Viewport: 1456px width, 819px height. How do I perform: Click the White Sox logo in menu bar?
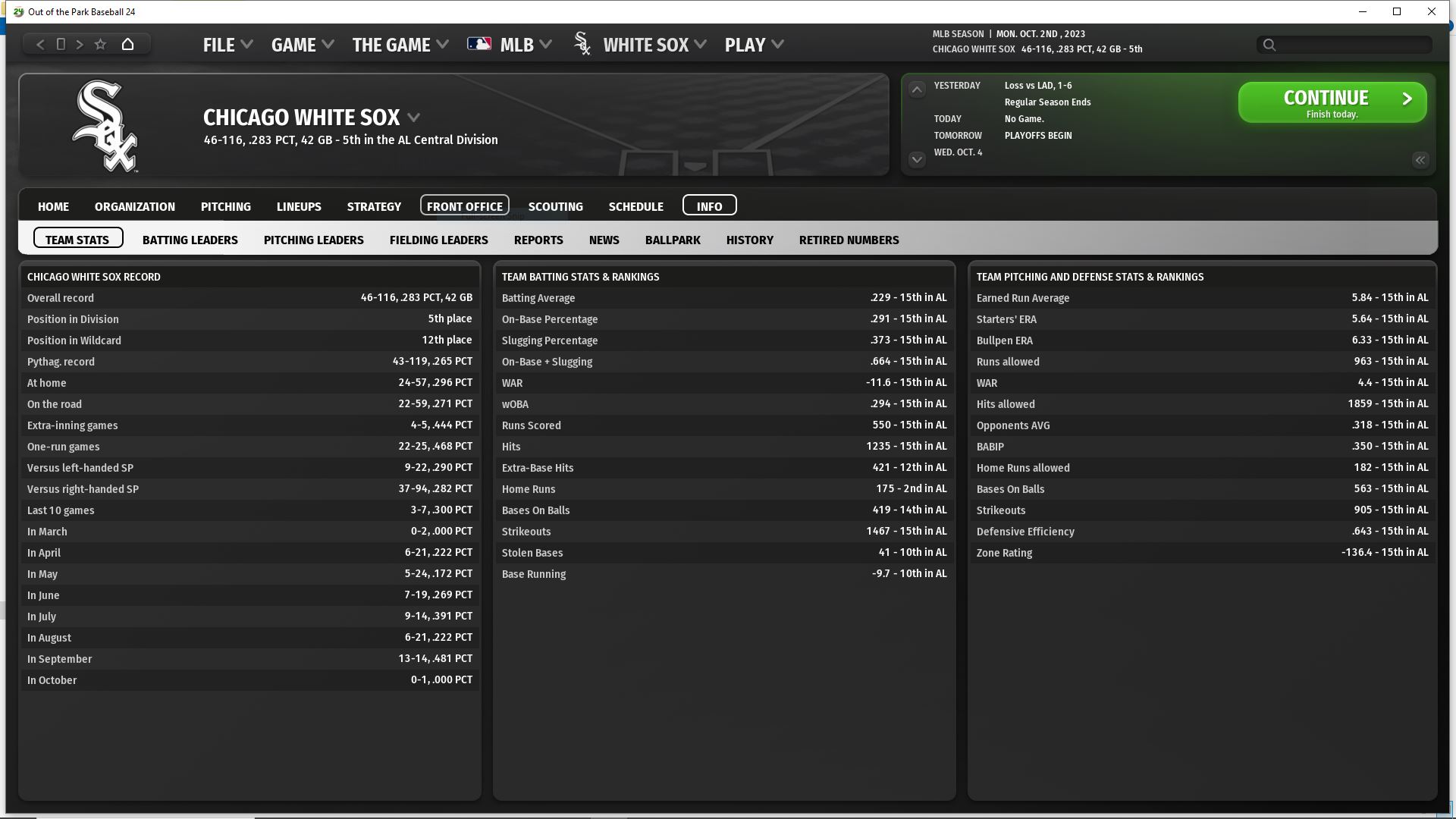[x=582, y=45]
